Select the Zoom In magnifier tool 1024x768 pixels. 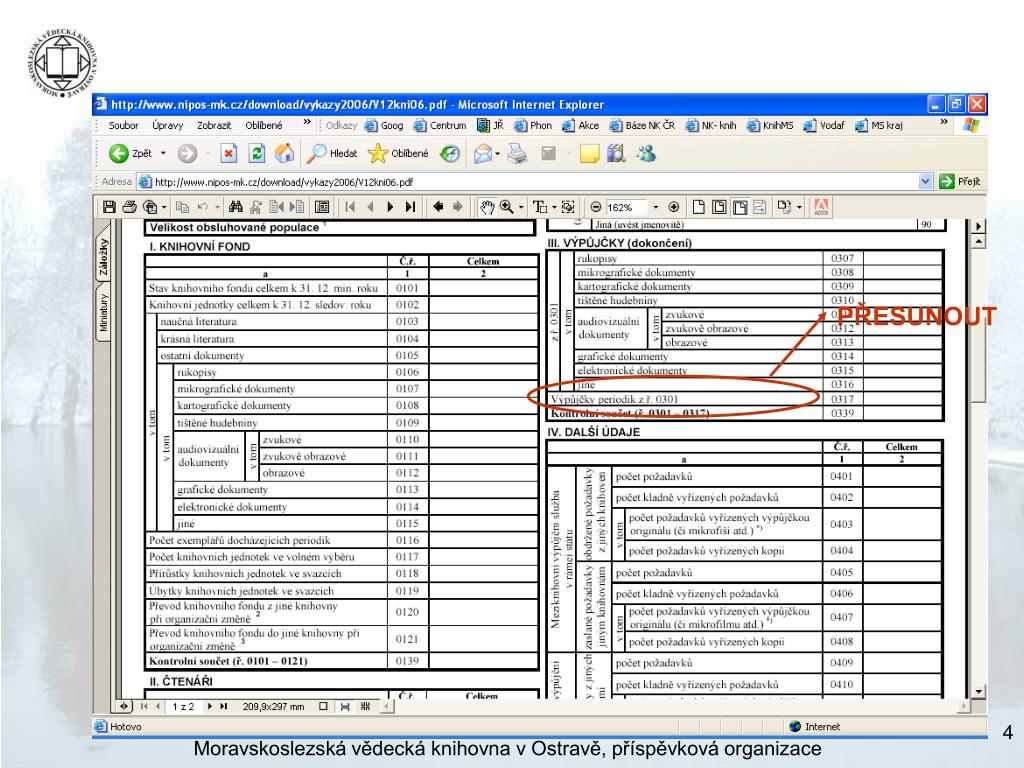pyautogui.click(x=507, y=207)
